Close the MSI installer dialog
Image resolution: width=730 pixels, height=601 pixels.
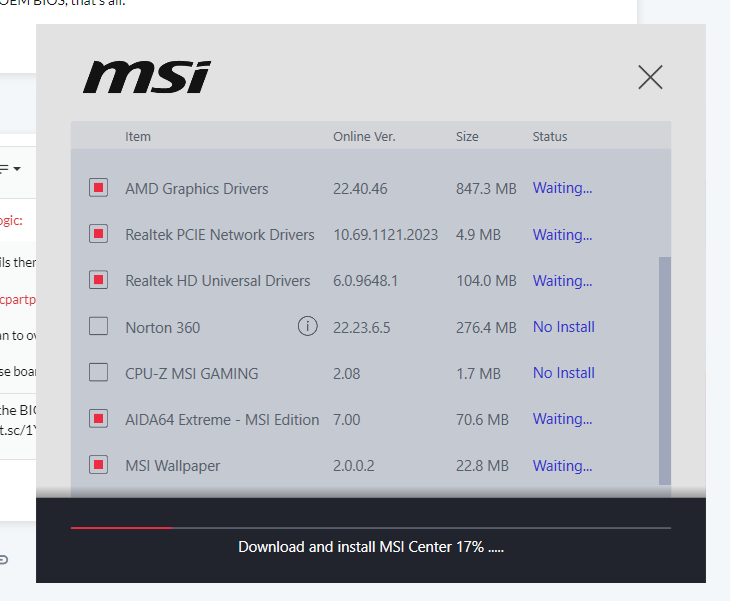pyautogui.click(x=650, y=77)
